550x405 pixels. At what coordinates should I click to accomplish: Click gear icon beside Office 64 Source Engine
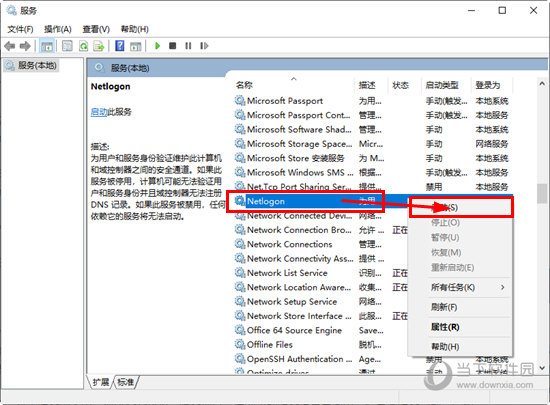[x=240, y=330]
